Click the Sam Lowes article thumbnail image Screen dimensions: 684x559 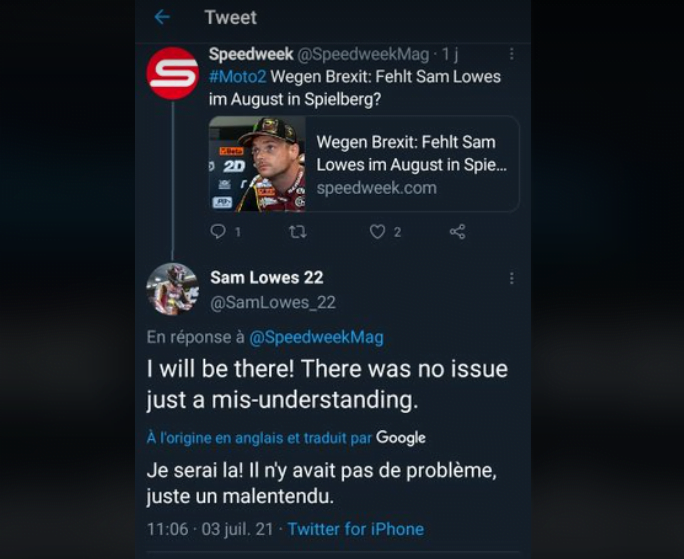[257, 164]
